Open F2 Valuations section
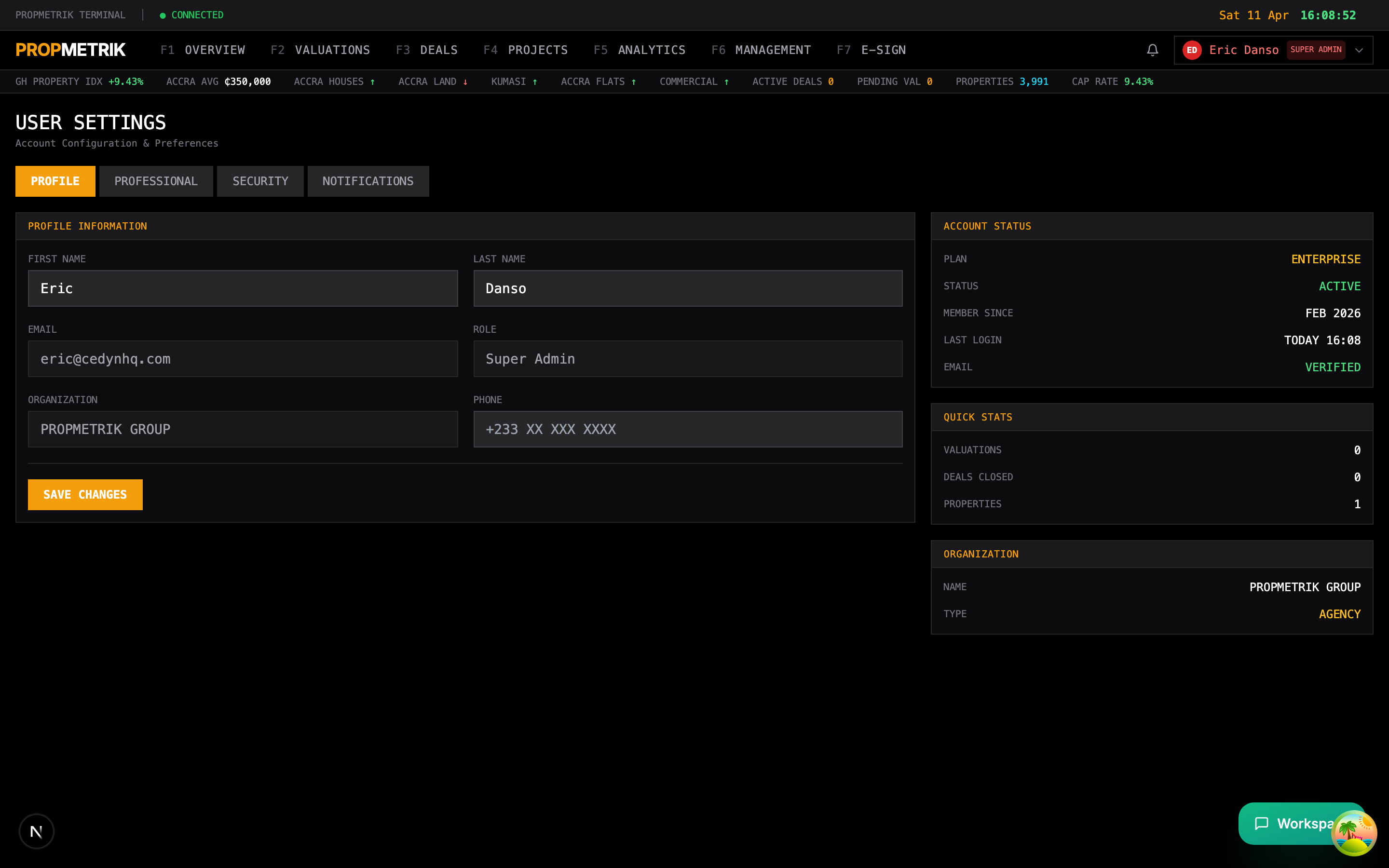Screen dimensions: 1389x868 click(x=320, y=50)
